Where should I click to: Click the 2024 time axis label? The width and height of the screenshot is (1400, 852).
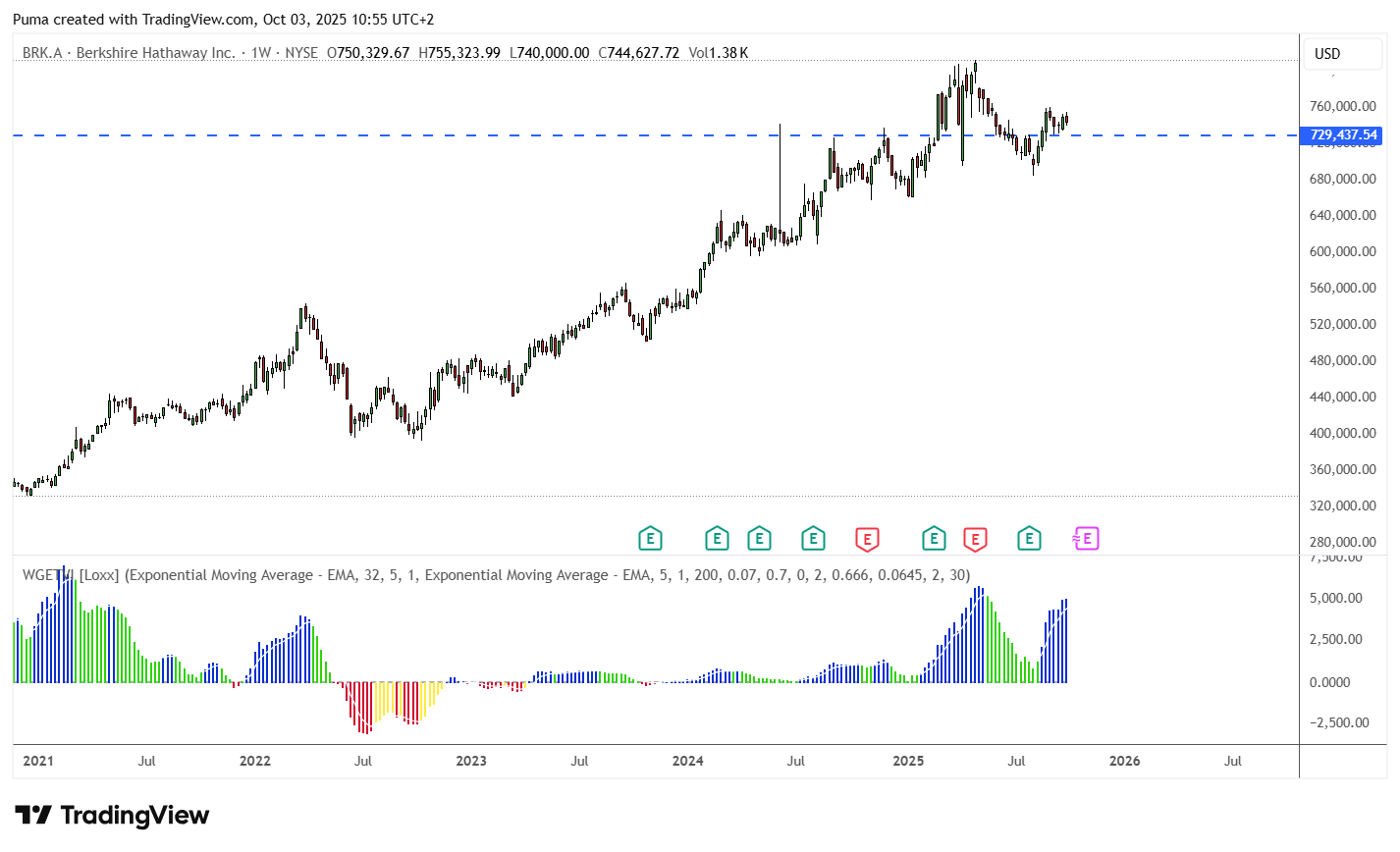(688, 761)
